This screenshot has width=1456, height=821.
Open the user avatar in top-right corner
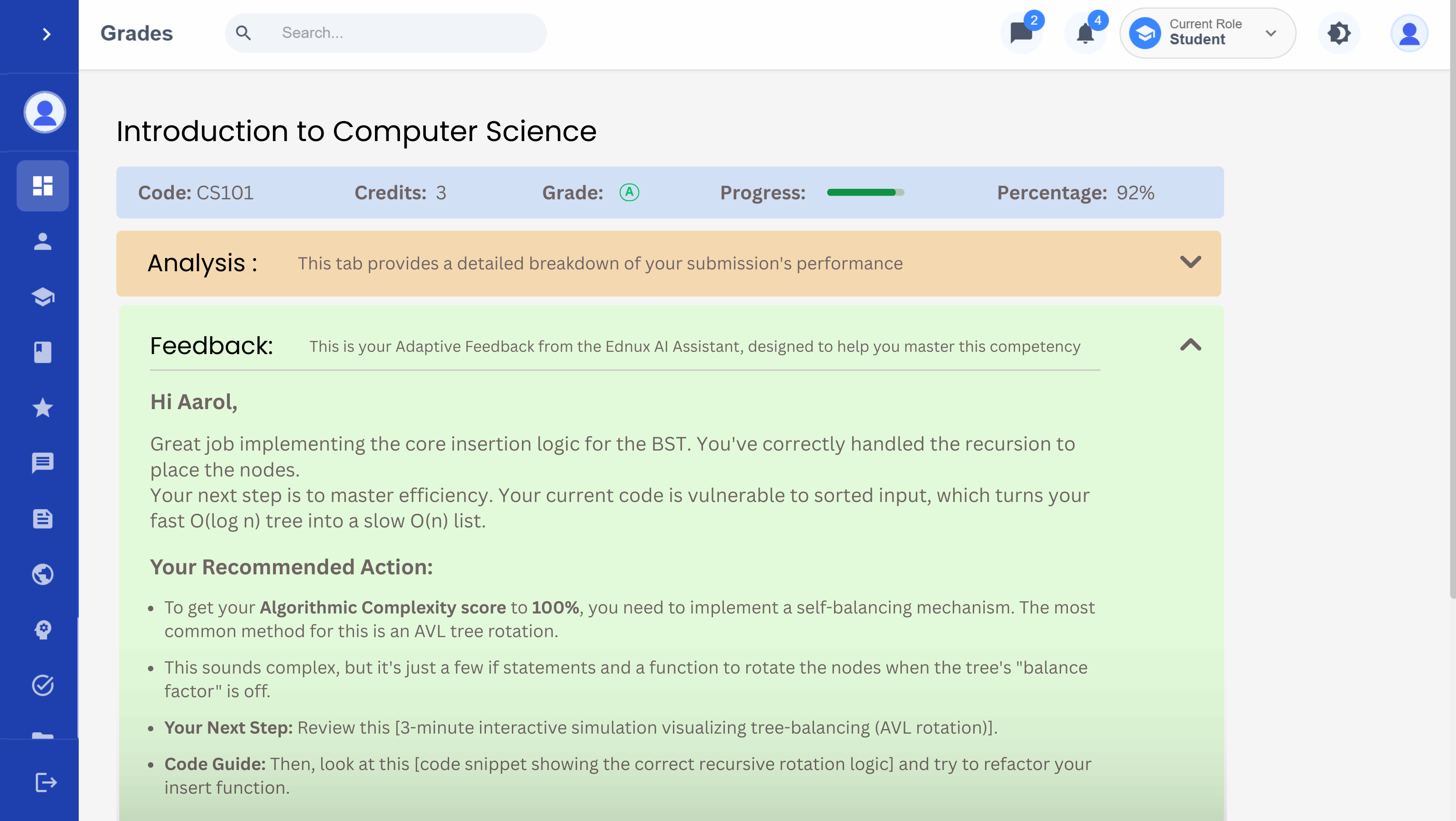1409,33
